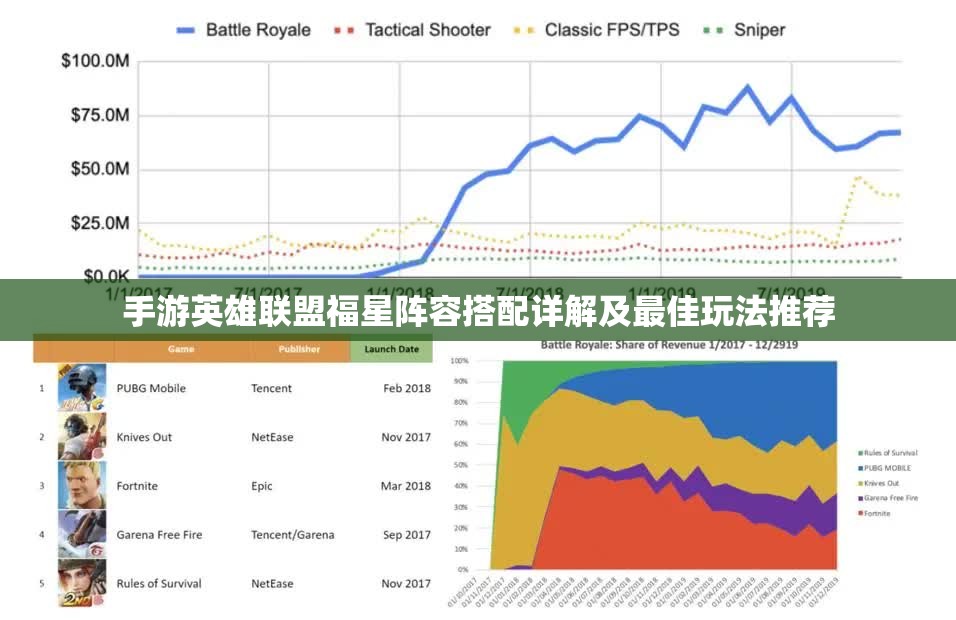This screenshot has height=620, width=956.
Task: Click Nov 2017 date in Knives Out row
Action: pyautogui.click(x=406, y=437)
